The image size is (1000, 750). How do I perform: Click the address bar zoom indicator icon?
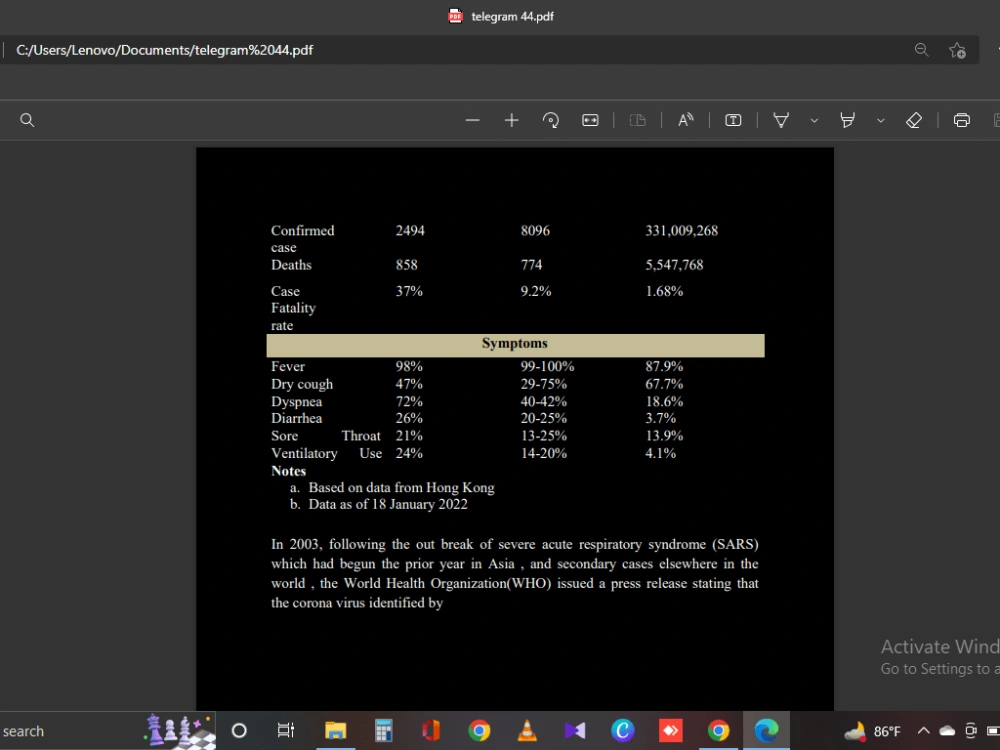click(922, 50)
